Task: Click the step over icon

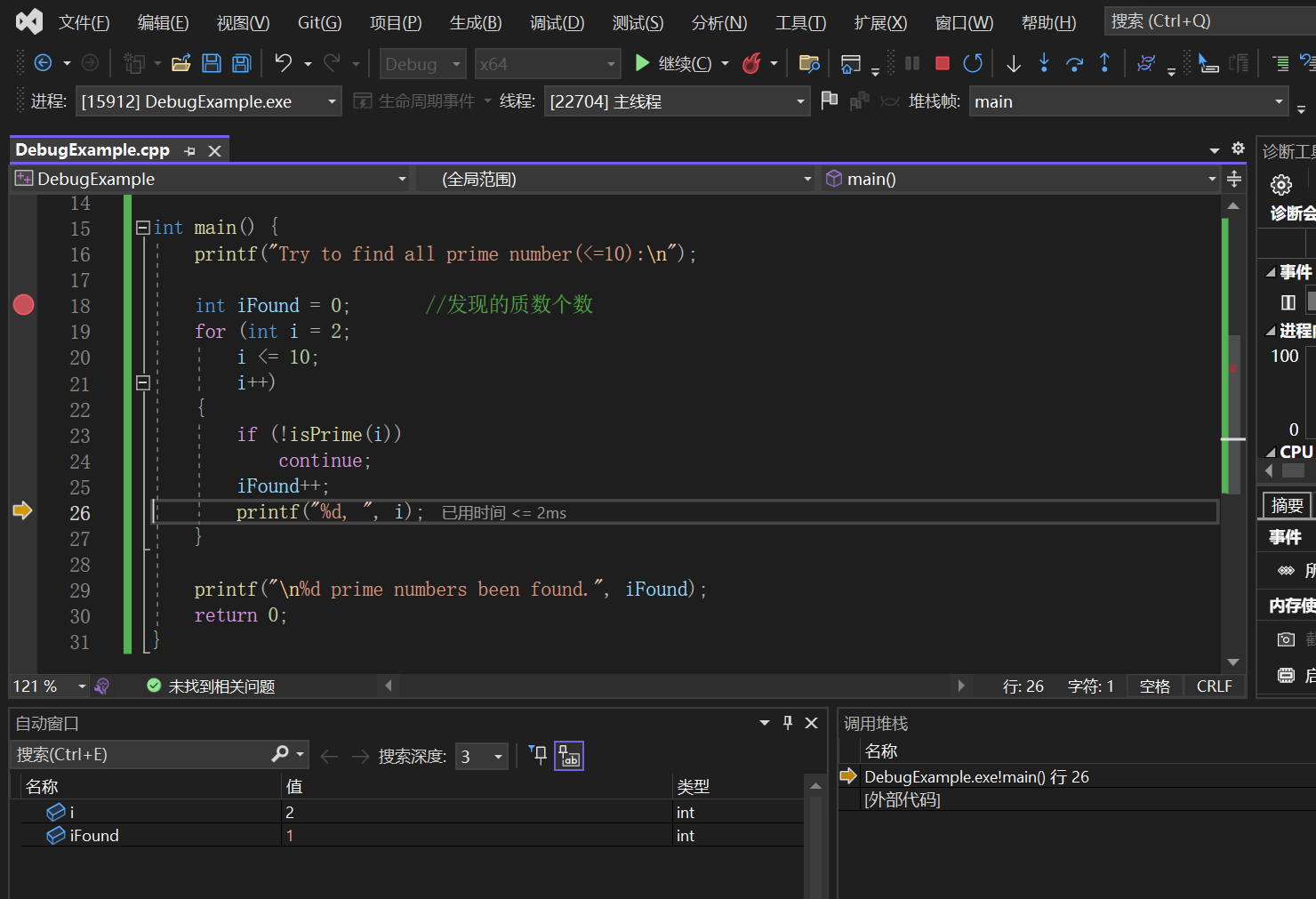Action: click(1074, 63)
